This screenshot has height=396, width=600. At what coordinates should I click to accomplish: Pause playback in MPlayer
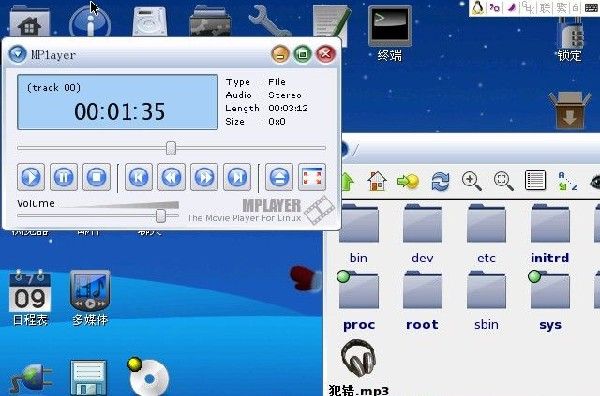point(64,177)
